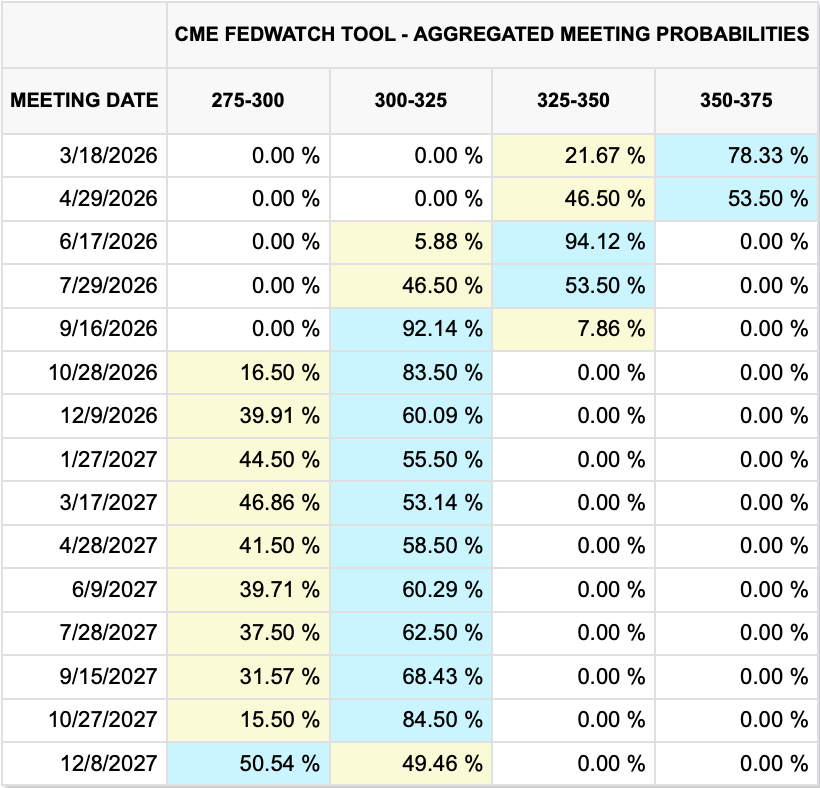
Task: Click the 46.86 % probability cell
Action: (x=248, y=503)
